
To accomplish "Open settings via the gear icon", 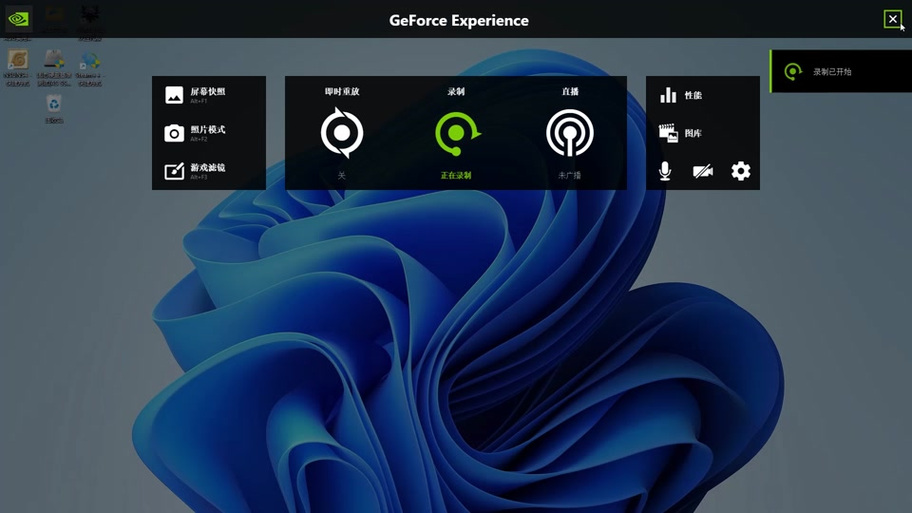I will (x=740, y=171).
